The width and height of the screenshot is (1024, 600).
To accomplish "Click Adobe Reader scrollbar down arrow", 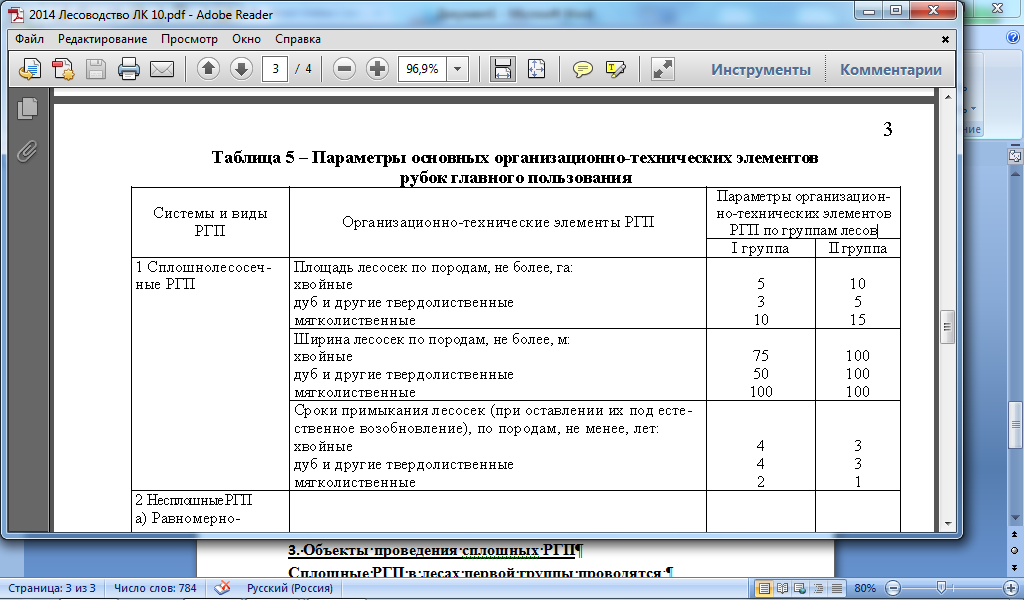I will (948, 524).
